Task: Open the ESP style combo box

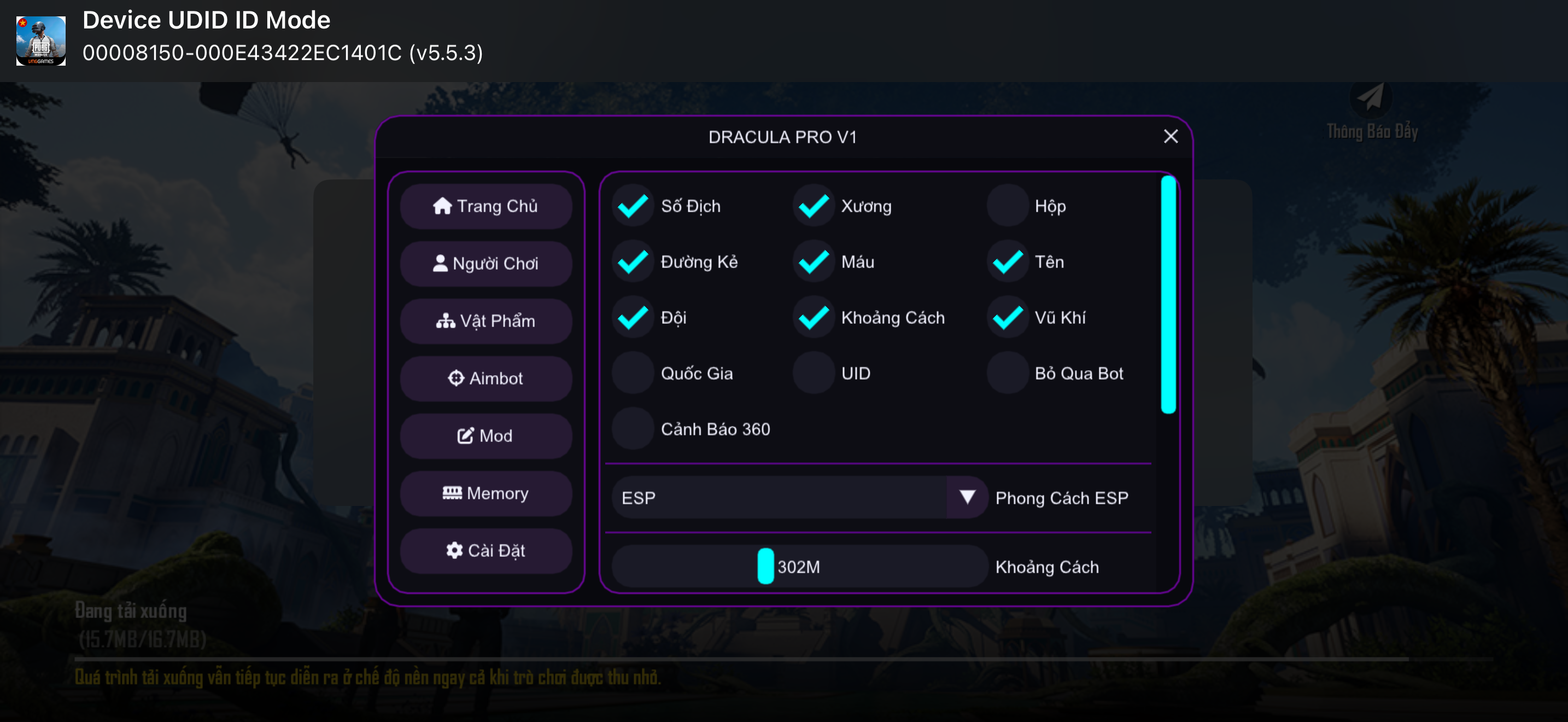Action: pyautogui.click(x=779, y=497)
